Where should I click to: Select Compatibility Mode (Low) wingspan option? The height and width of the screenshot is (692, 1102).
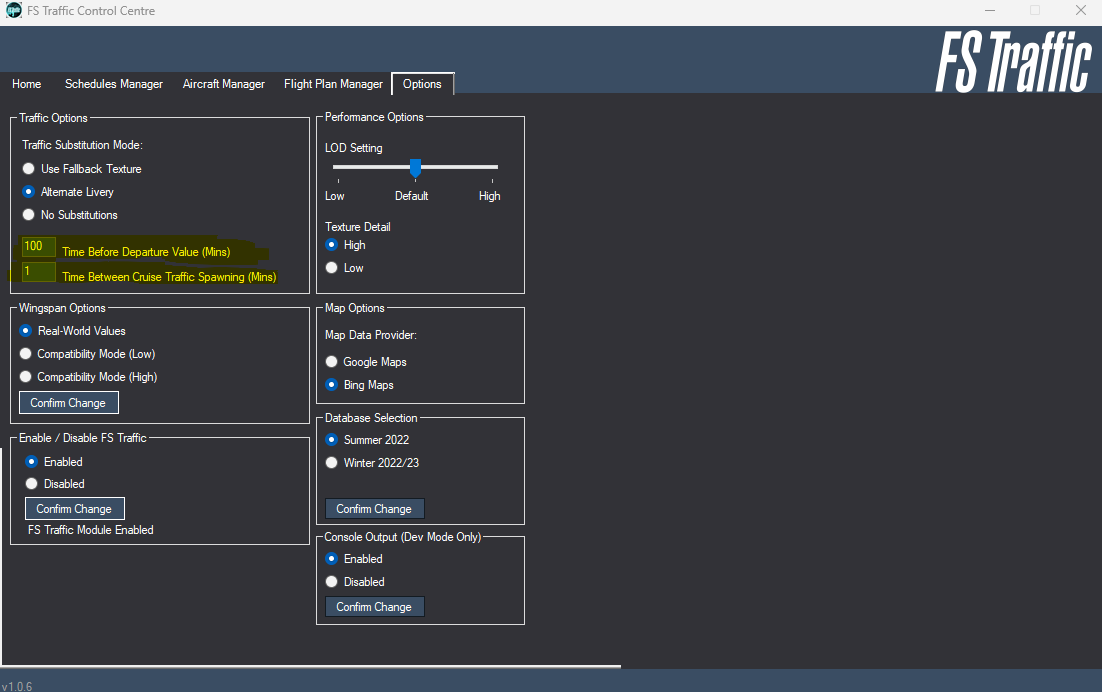25,353
